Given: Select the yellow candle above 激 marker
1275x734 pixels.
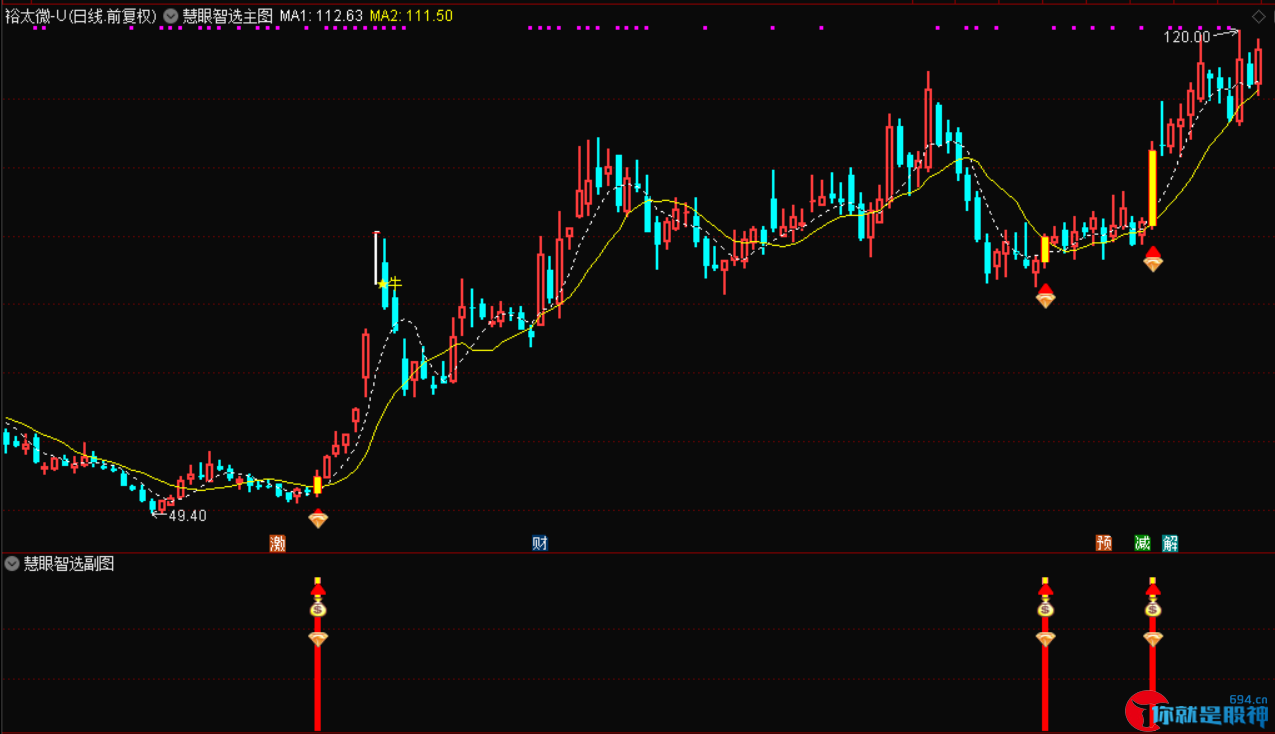Looking at the screenshot, I should point(318,485).
